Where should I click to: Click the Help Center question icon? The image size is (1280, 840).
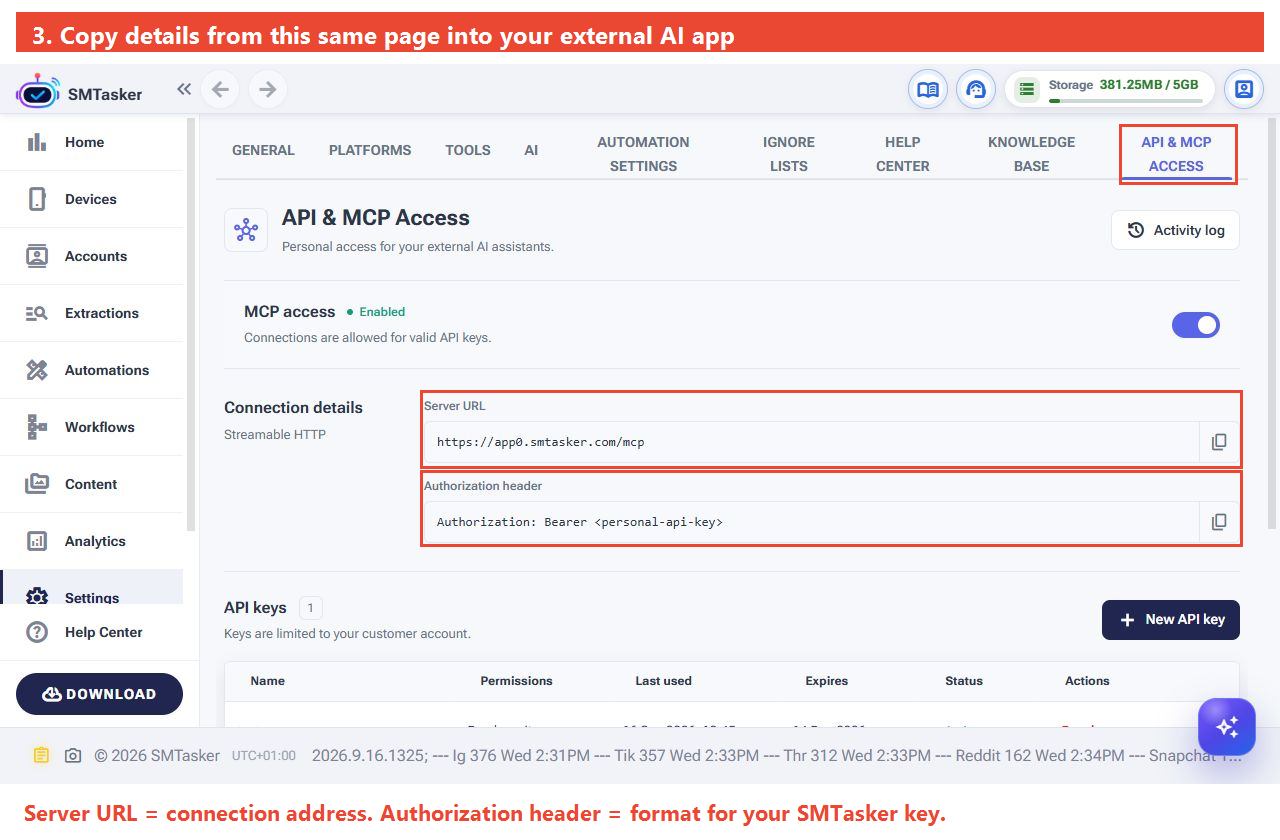[37, 632]
